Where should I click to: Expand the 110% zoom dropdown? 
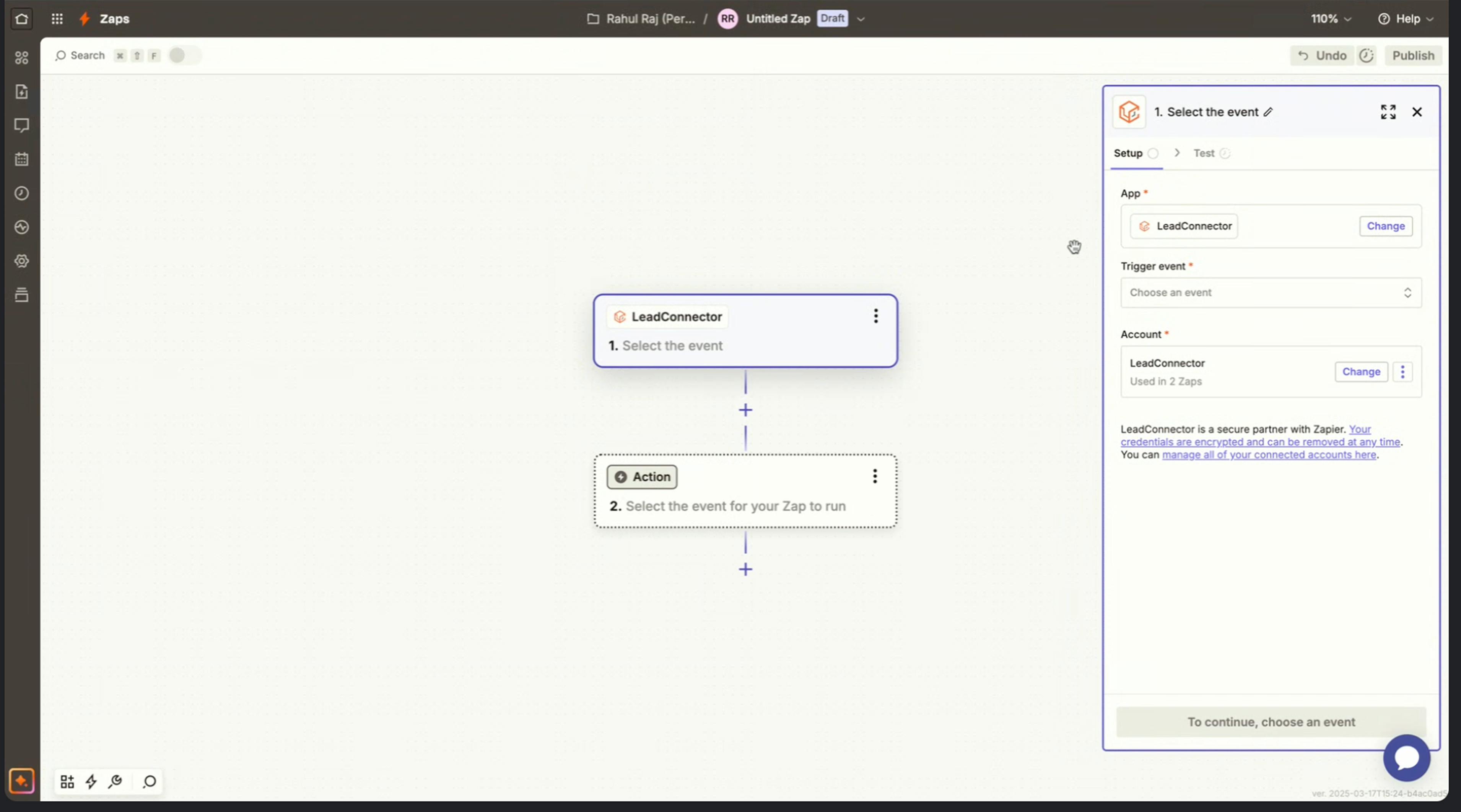click(x=1331, y=19)
